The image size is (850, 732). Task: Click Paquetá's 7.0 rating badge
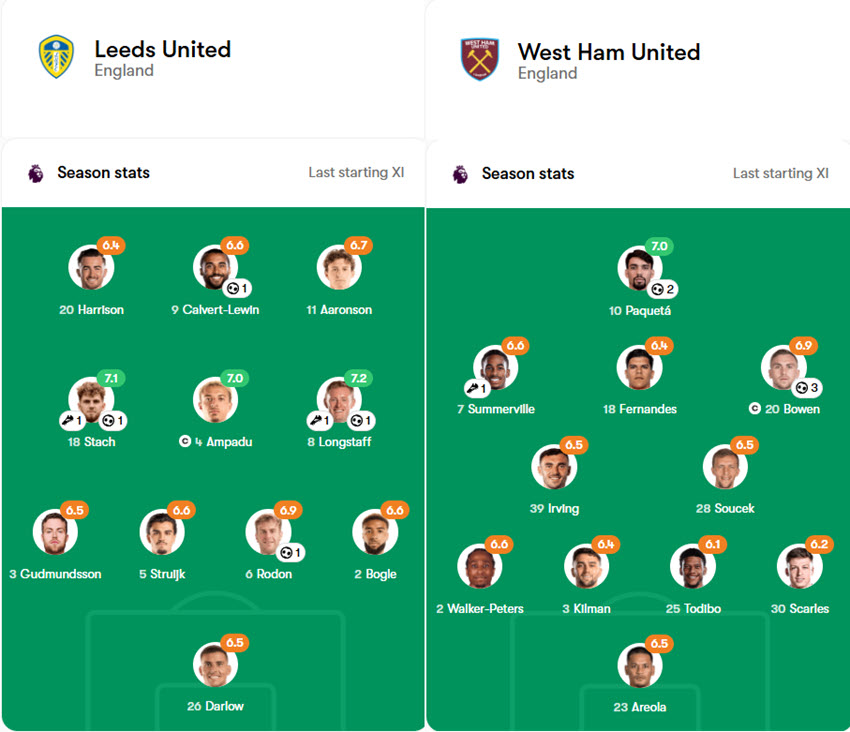658,245
